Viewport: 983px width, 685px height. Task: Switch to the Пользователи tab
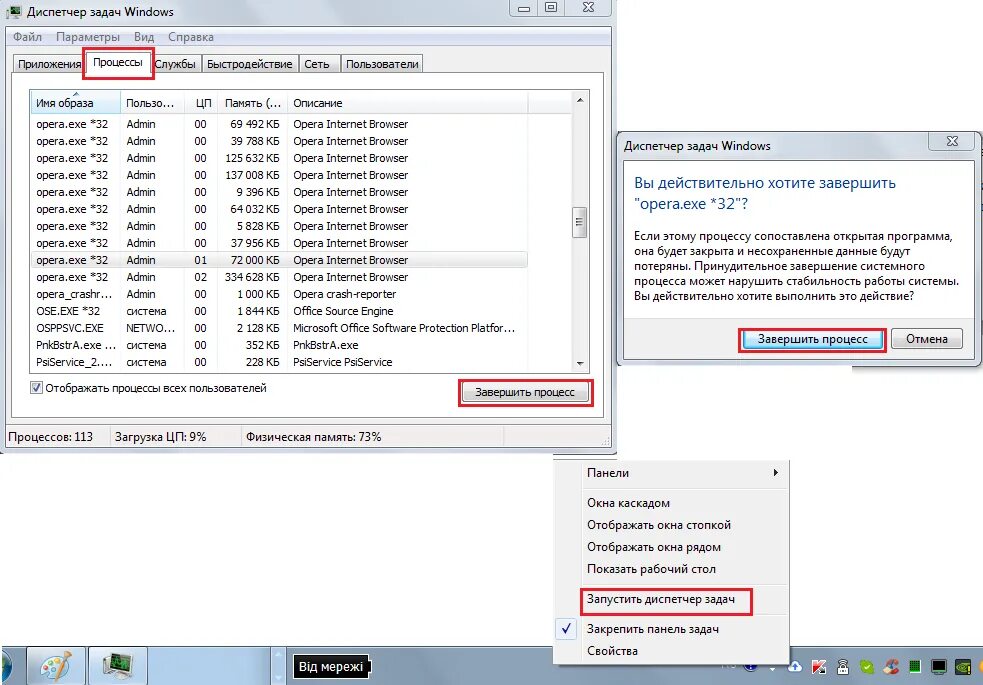tap(382, 64)
